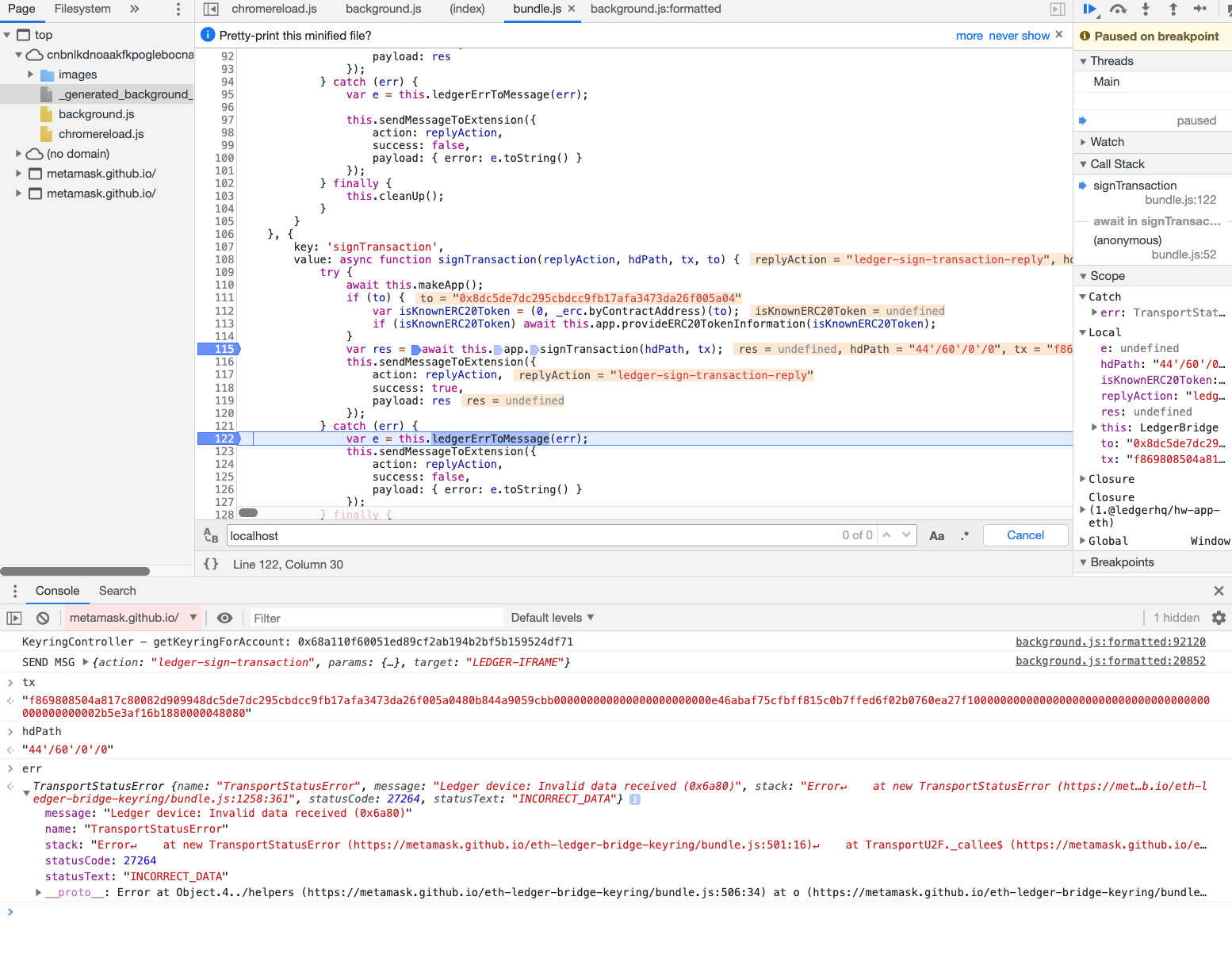Create a live expression with the eye icon
This screenshot has width=1232, height=954.
pyautogui.click(x=224, y=618)
